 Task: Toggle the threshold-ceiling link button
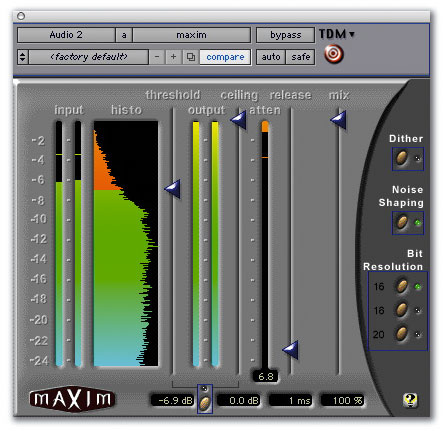pyautogui.click(x=205, y=403)
